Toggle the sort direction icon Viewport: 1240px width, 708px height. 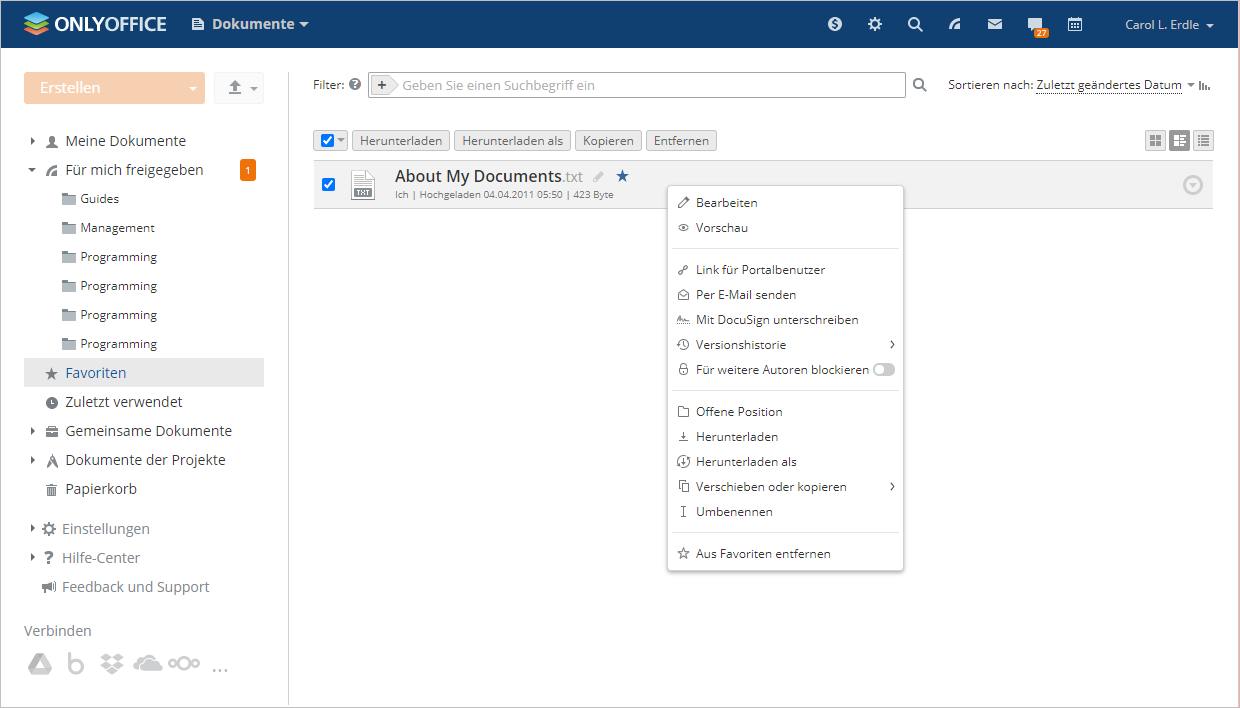[1205, 85]
